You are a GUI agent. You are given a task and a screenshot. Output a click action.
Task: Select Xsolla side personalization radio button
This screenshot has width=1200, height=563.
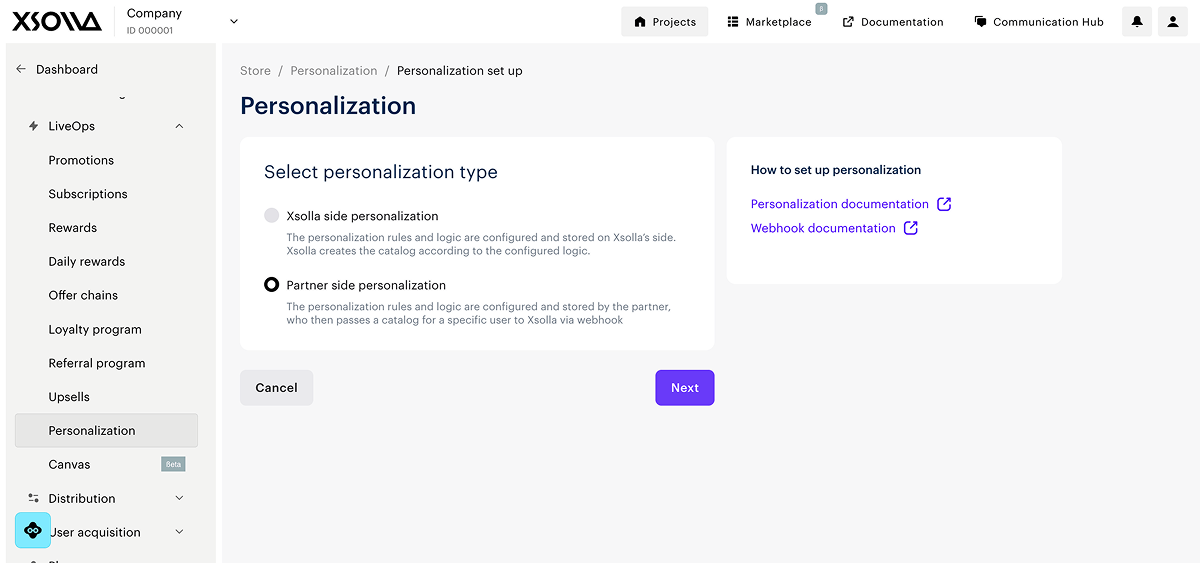point(271,215)
